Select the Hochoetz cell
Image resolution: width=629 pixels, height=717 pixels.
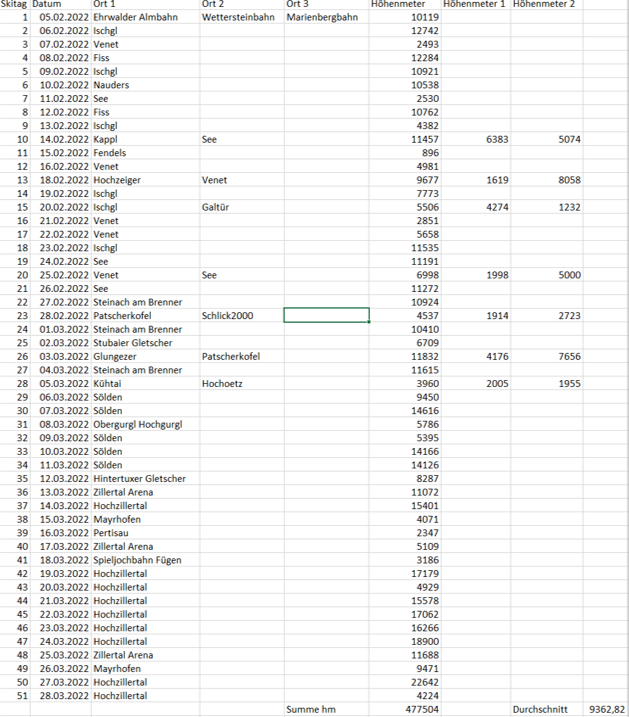[x=222, y=383]
